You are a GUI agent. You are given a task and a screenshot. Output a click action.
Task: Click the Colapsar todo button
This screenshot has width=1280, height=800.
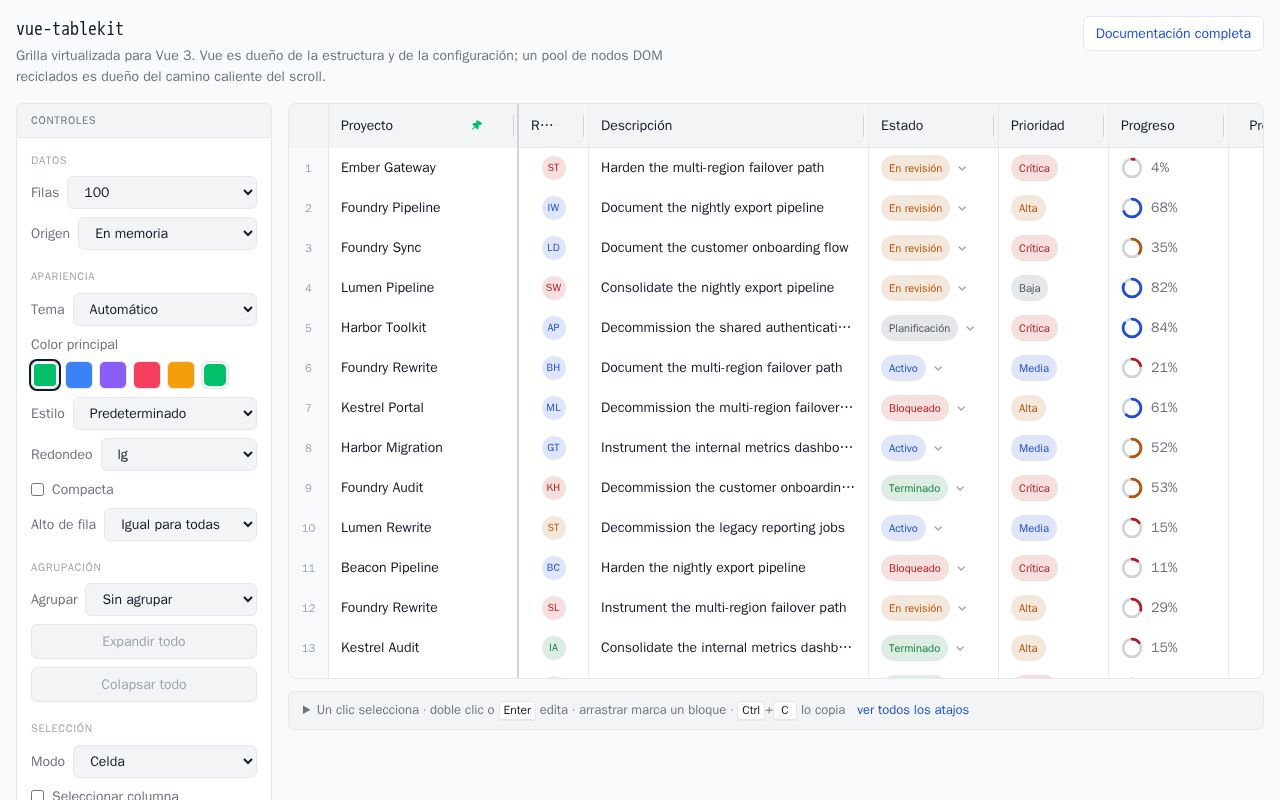click(x=144, y=685)
